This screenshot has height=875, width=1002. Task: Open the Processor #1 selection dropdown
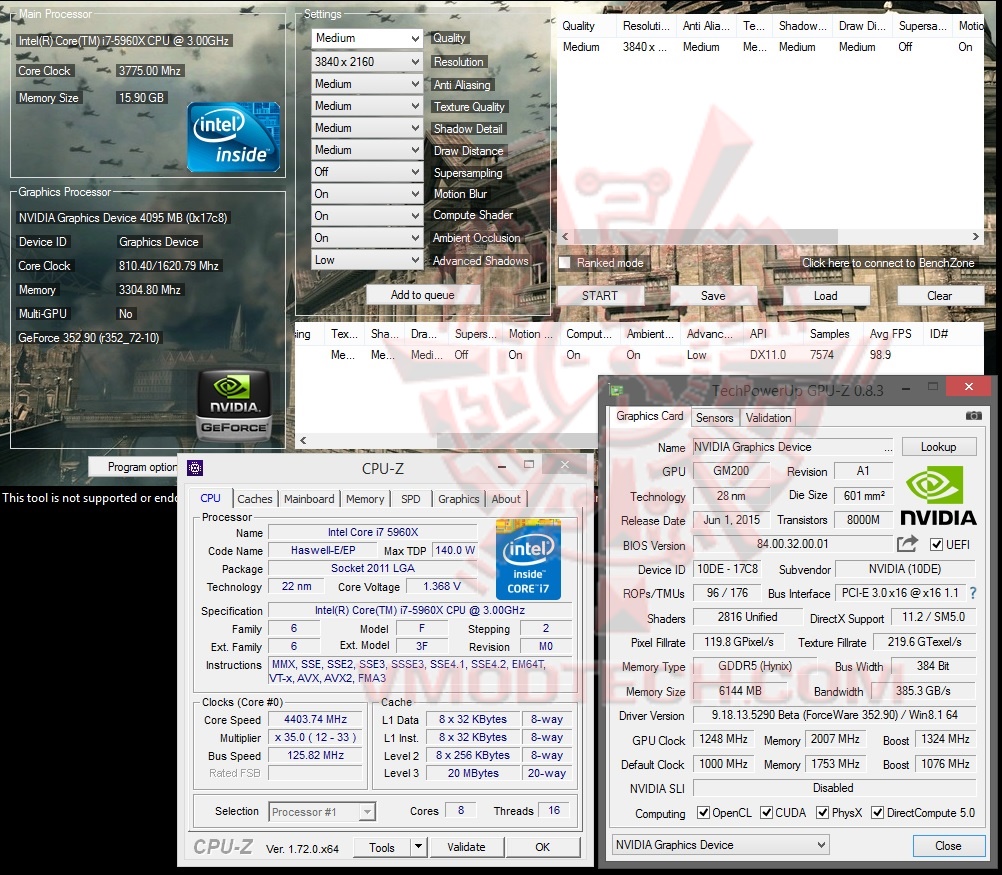[322, 812]
